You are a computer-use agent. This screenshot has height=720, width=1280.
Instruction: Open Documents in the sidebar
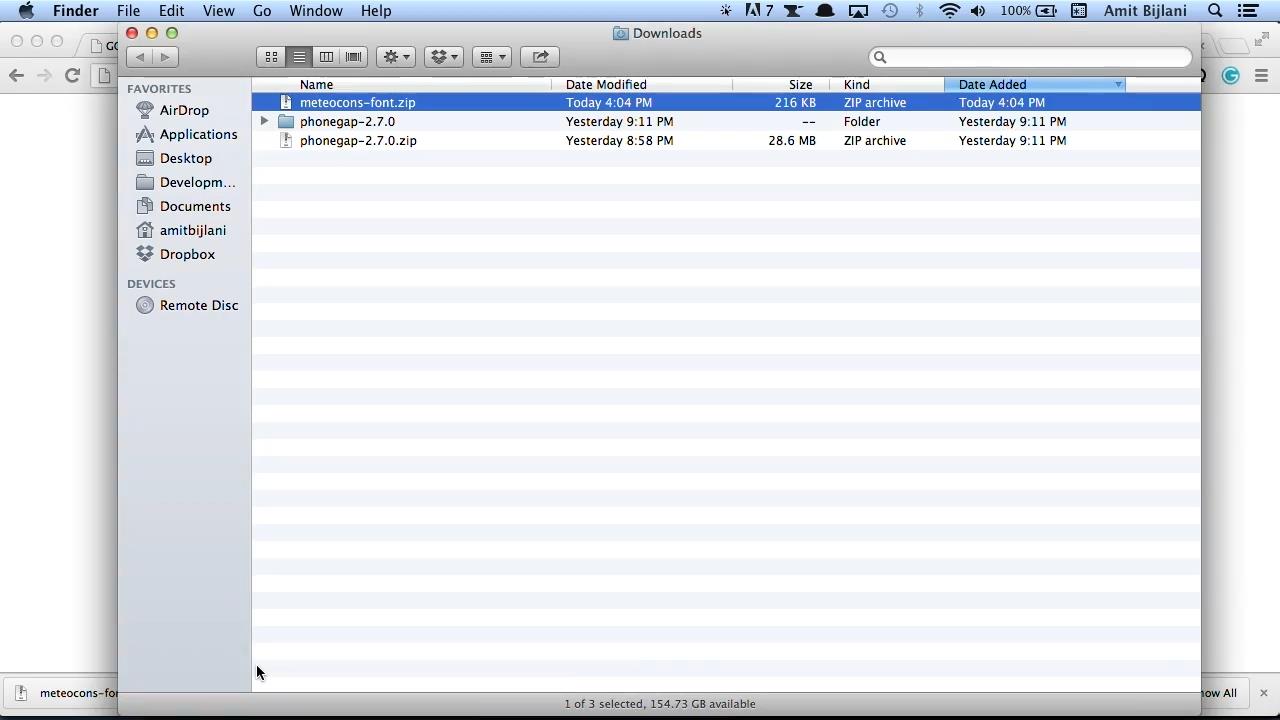(x=184, y=206)
